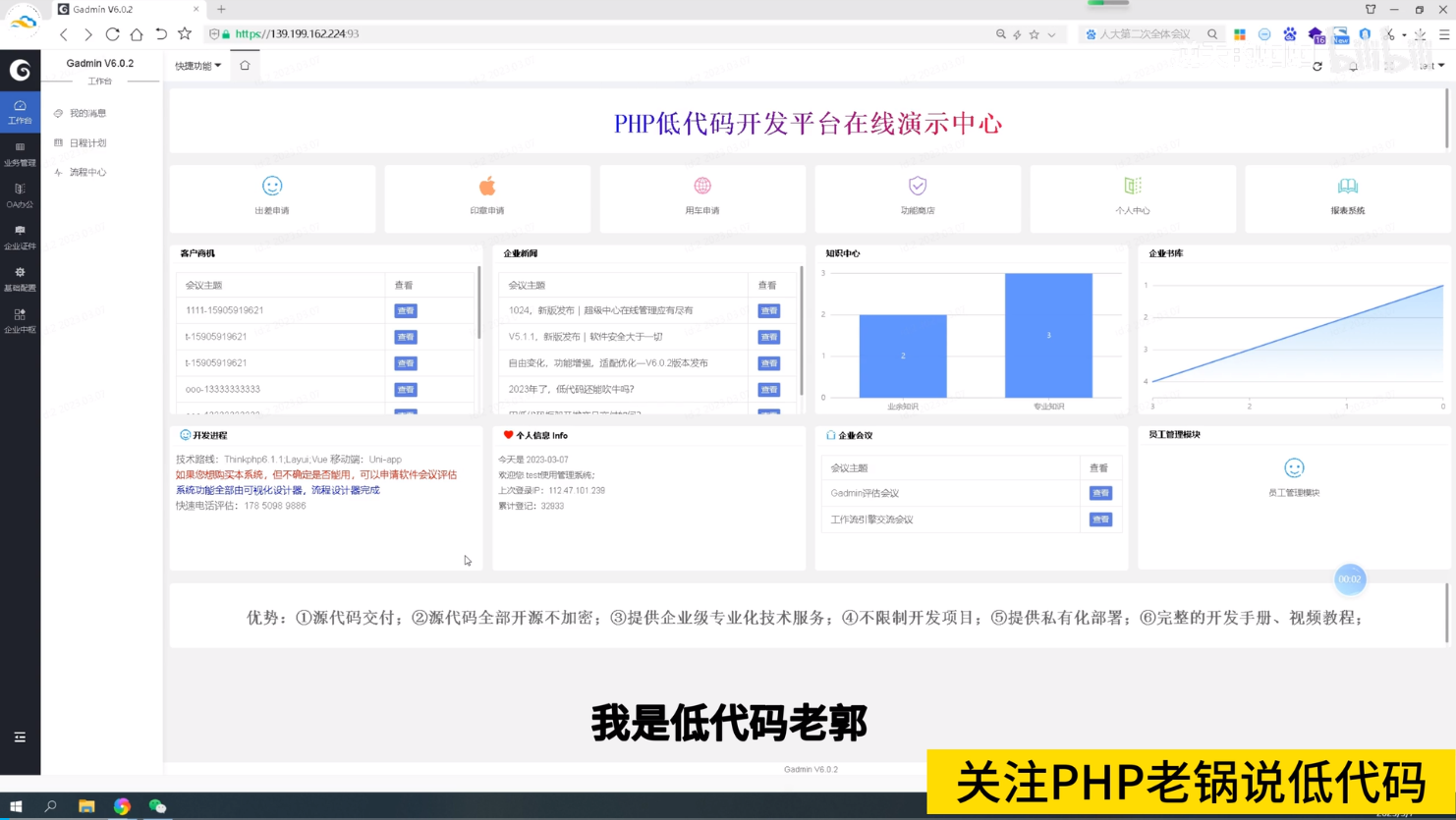View the ooo-13333333333 customer record
This screenshot has height=820, width=1456.
click(406, 390)
